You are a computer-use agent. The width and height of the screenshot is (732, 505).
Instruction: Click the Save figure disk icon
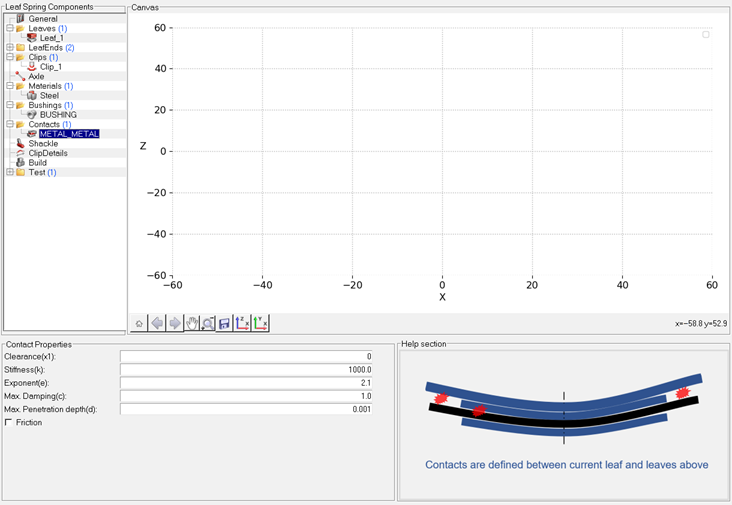225,323
